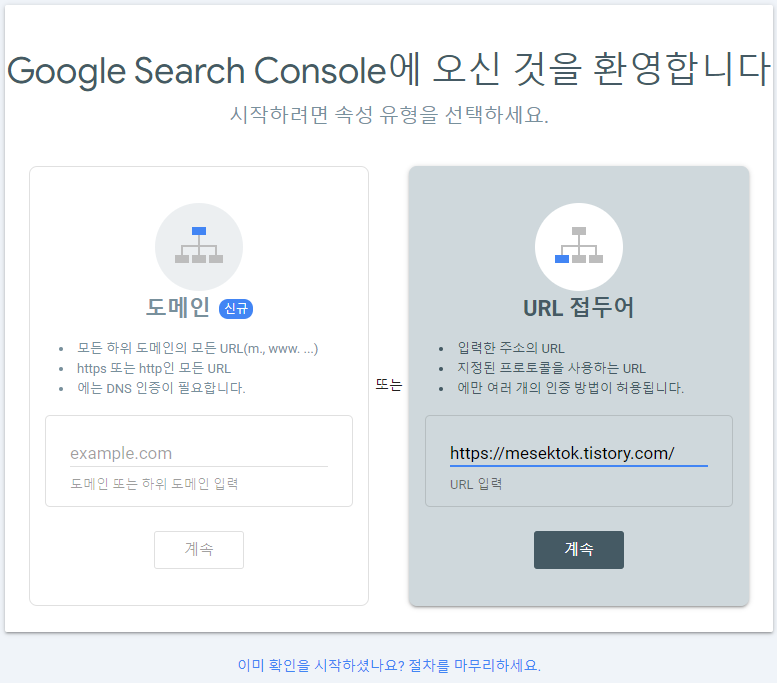The width and height of the screenshot is (777, 683).
Task: Click bullet '지정된 프로토콜을 사용하는 URL'
Action: point(551,368)
